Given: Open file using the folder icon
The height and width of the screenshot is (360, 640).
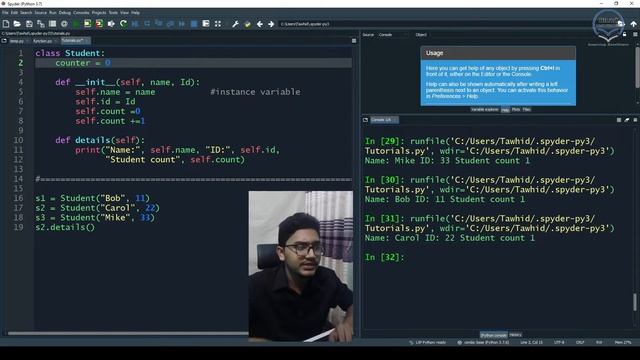Looking at the screenshot, I should coord(17,24).
